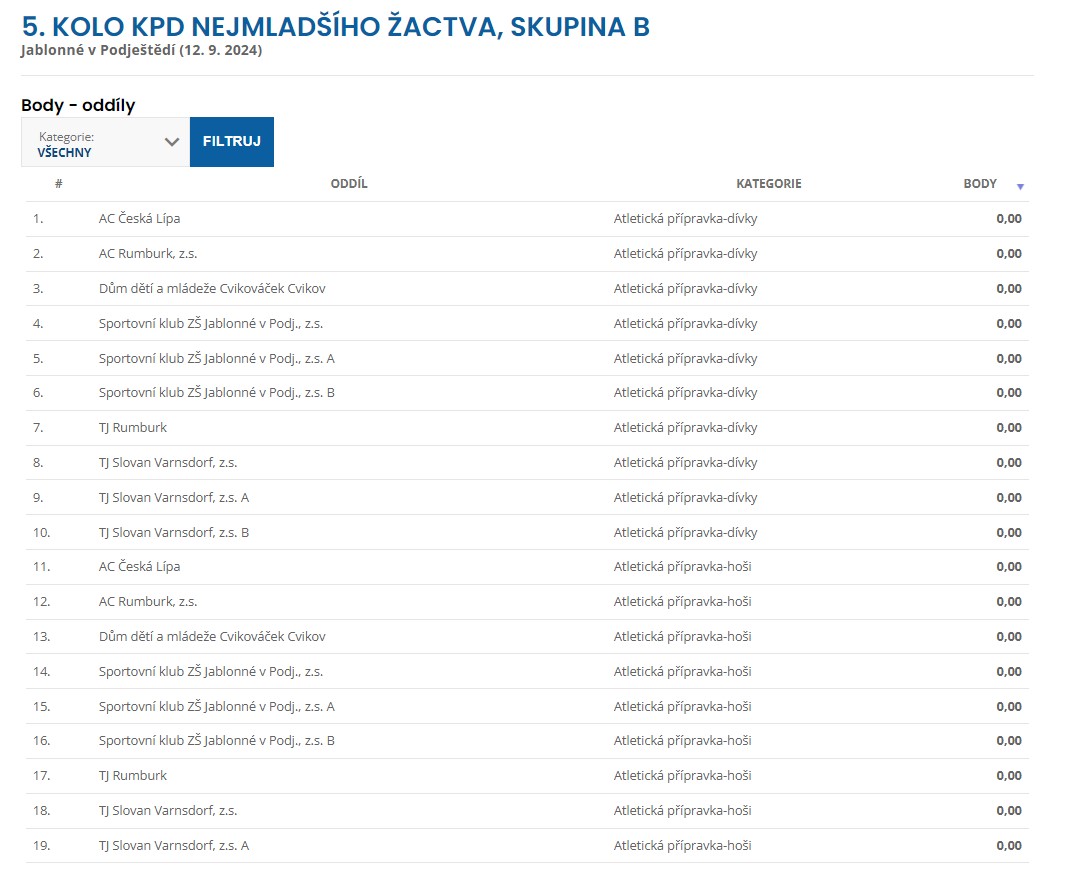Select row 8 TJ Slovan Varnsdorf, z.s.

[x=527, y=463]
